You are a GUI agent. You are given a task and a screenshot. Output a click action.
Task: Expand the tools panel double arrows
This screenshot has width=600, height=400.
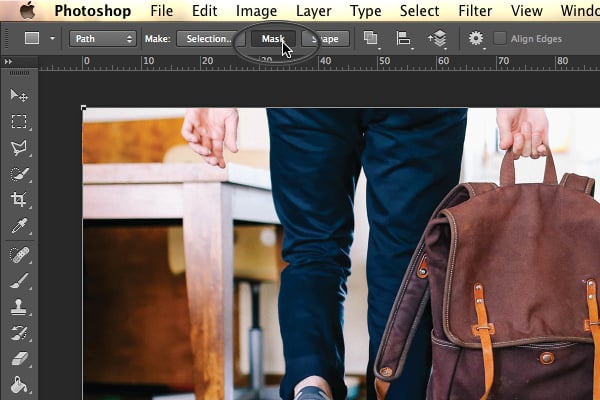pyautogui.click(x=8, y=61)
